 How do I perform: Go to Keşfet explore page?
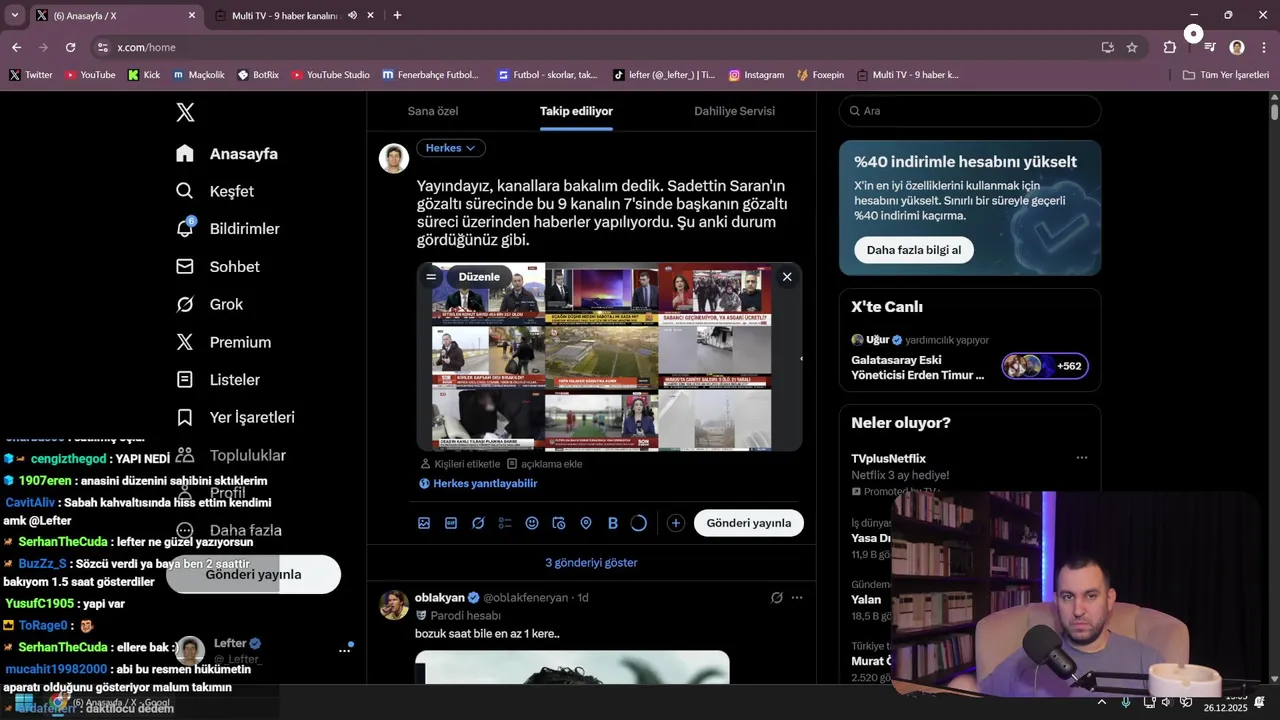215,191
